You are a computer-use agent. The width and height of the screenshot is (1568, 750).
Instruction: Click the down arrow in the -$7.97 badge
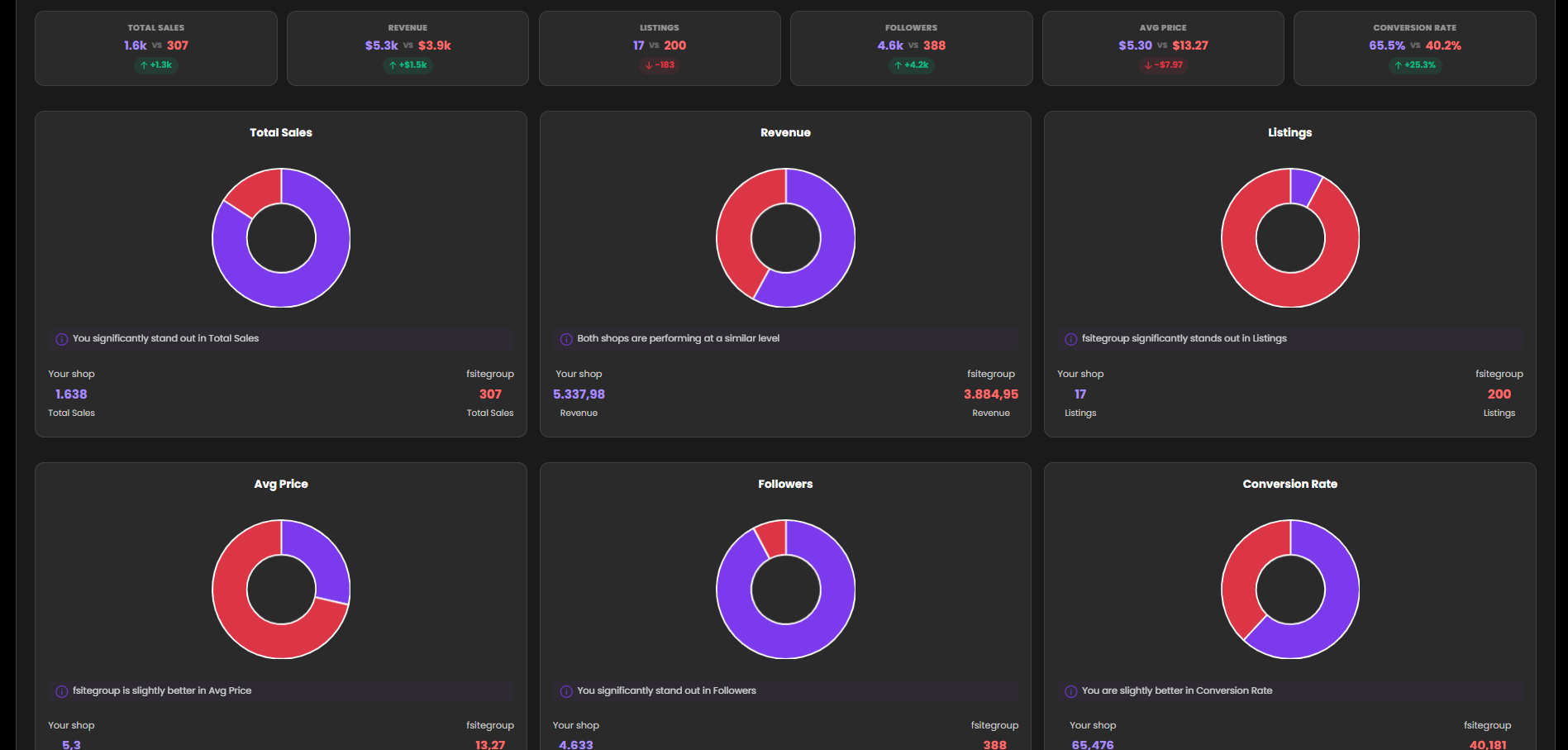(x=1147, y=65)
